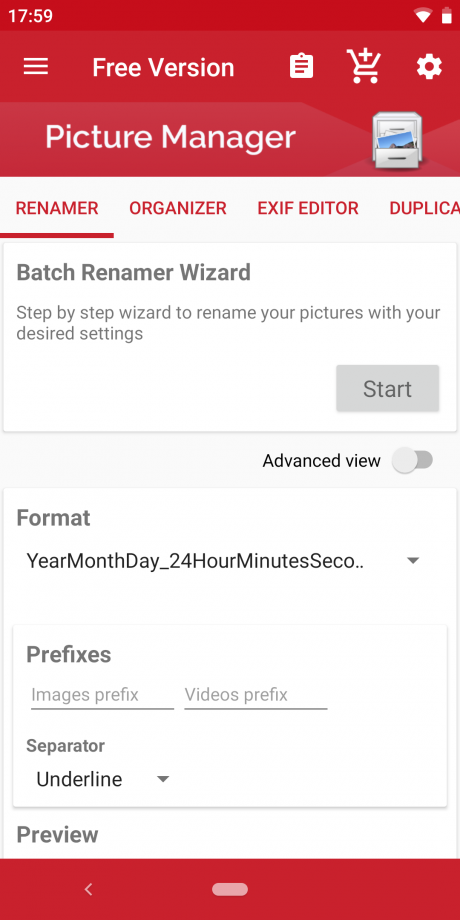460x920 pixels.
Task: Expand the Format dropdown arrow
Action: pyautogui.click(x=413, y=561)
